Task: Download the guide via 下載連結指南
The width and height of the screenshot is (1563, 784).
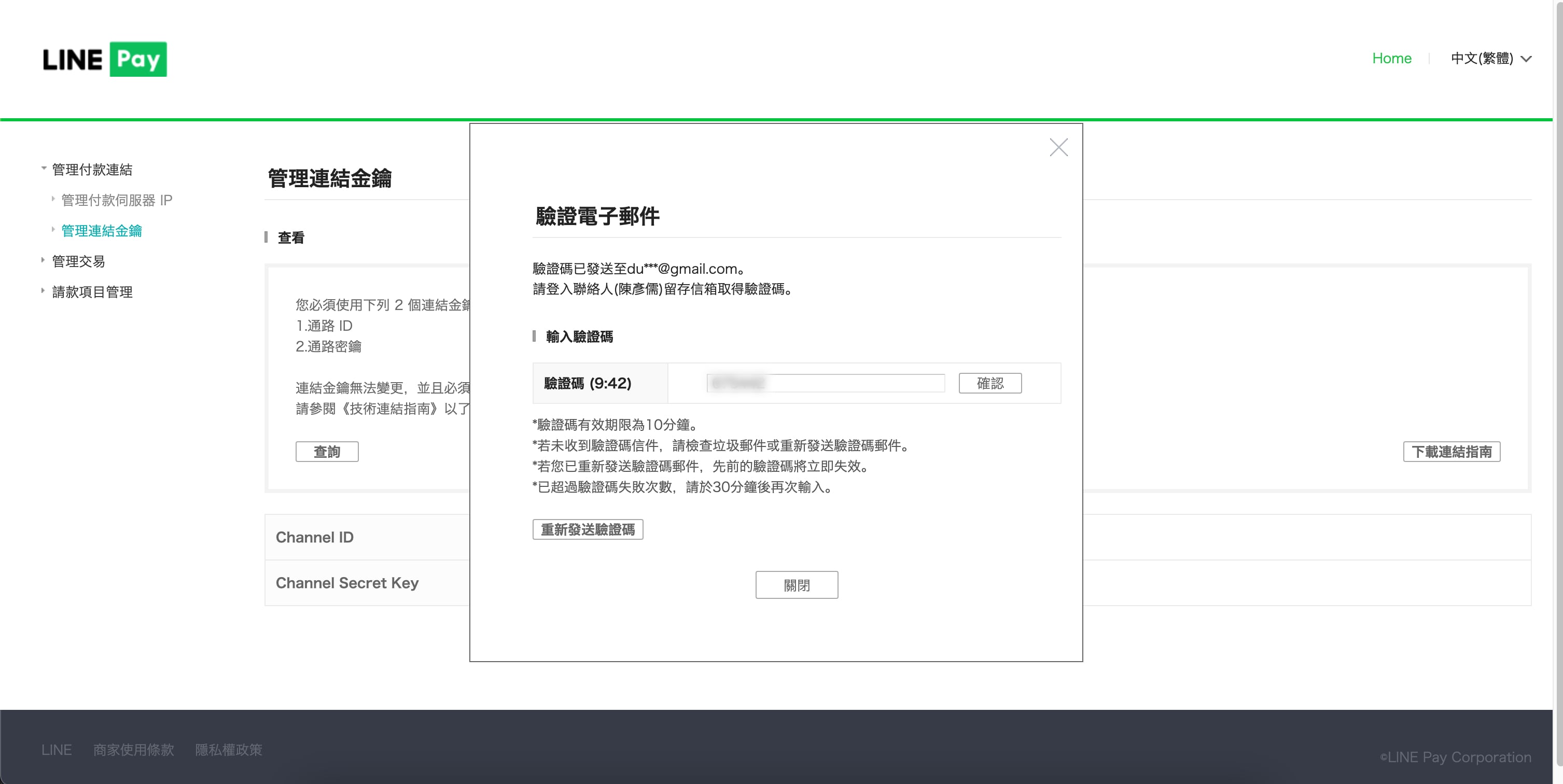Action: (1452, 452)
